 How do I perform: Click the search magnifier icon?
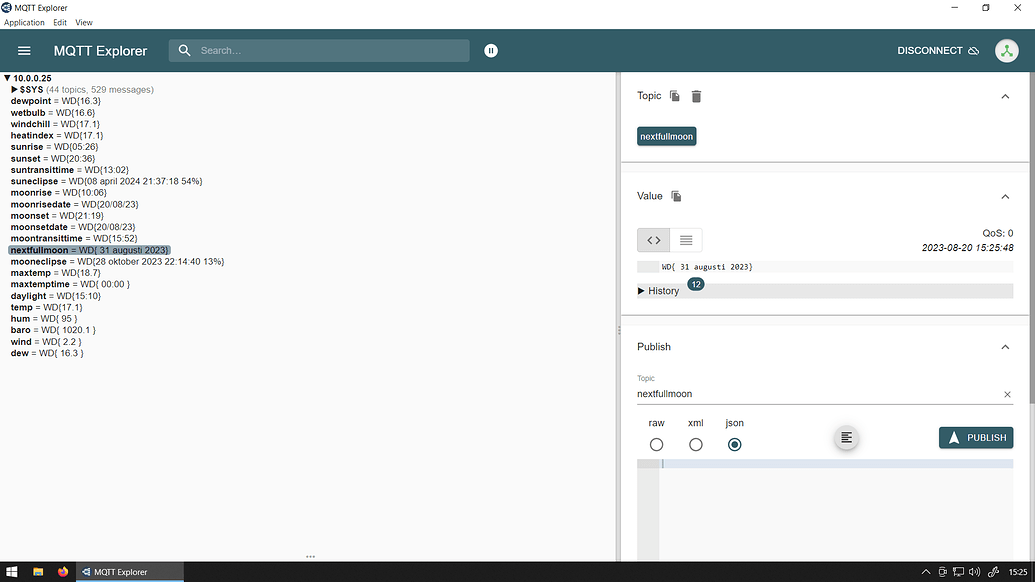point(184,51)
